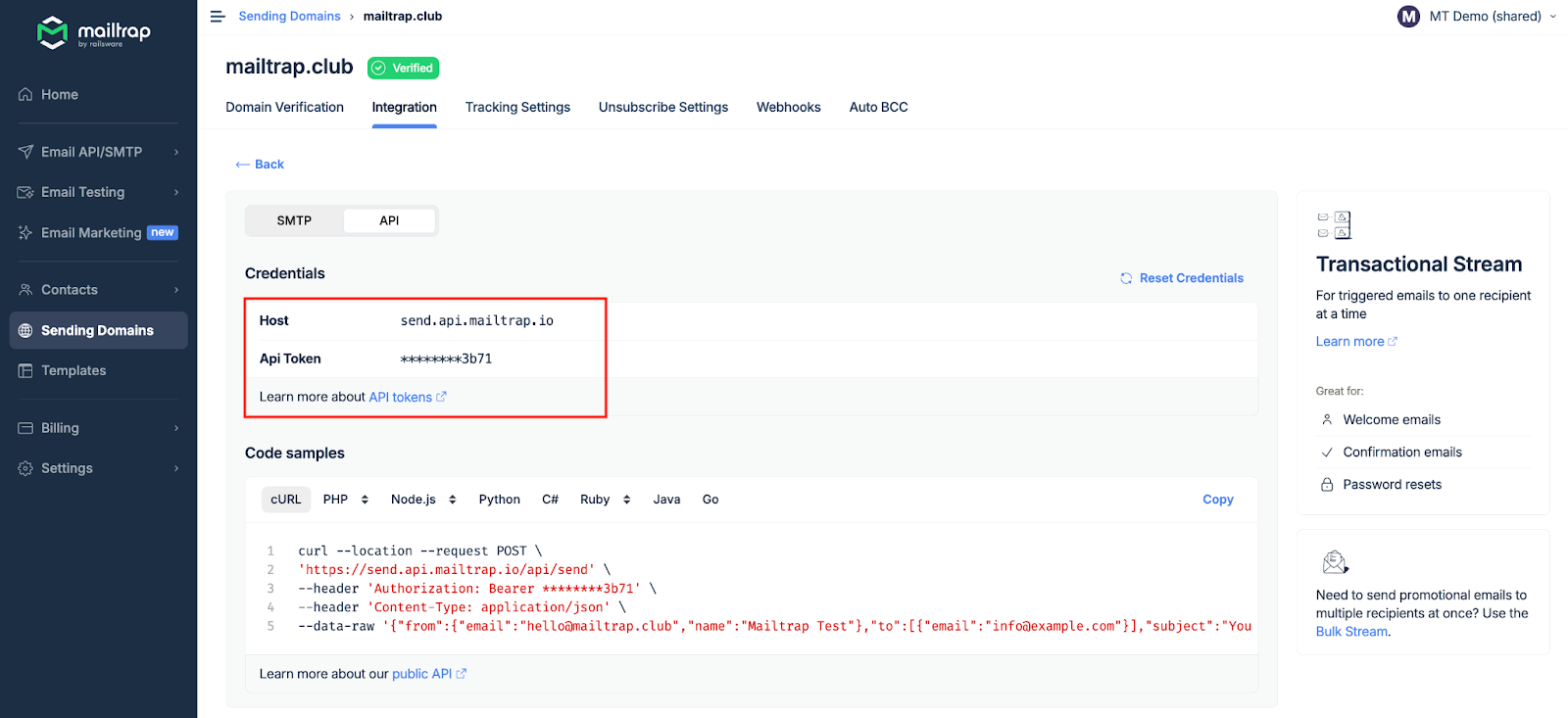
Task: Click the MT Demo account avatar
Action: (x=1408, y=17)
